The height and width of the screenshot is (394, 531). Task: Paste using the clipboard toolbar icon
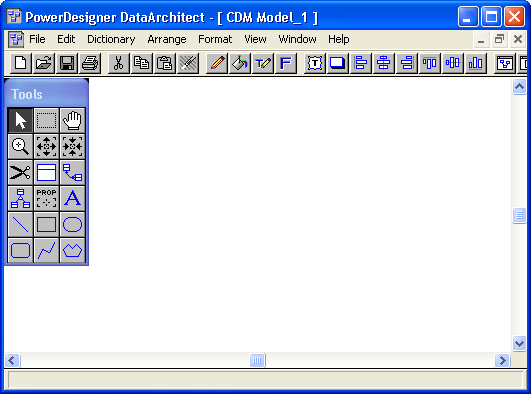click(165, 63)
